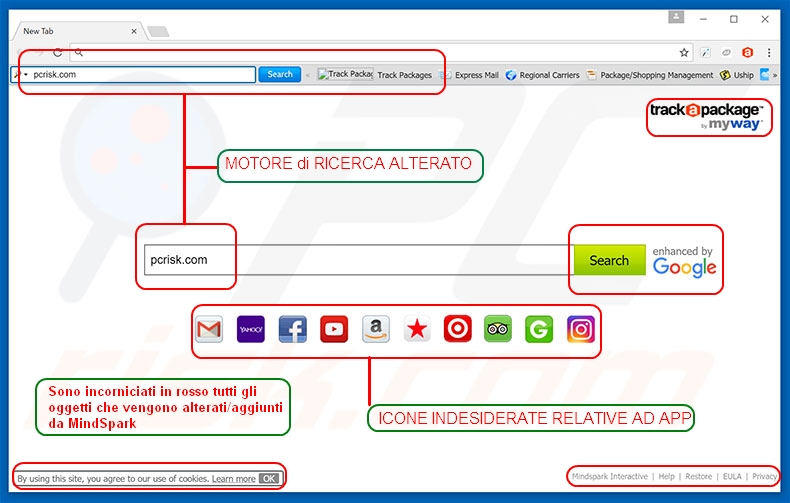Open the Amazon shortcut icon
Screen dimensions: 790x503
(375, 329)
